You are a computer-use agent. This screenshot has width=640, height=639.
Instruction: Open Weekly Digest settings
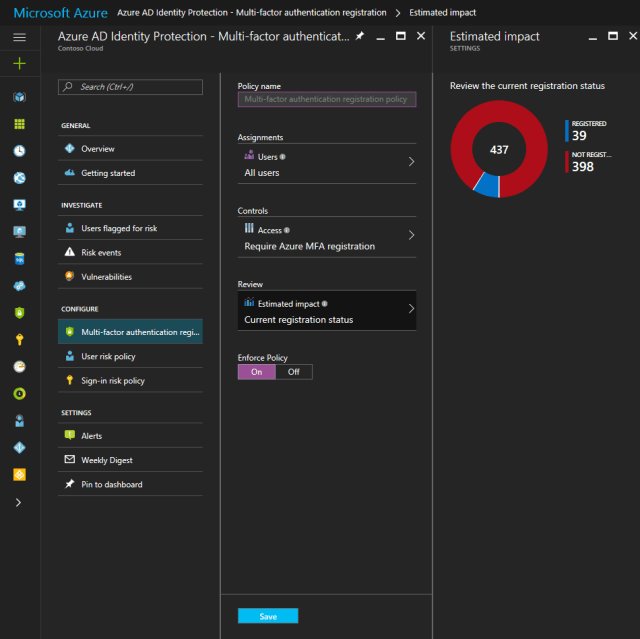[130, 460]
